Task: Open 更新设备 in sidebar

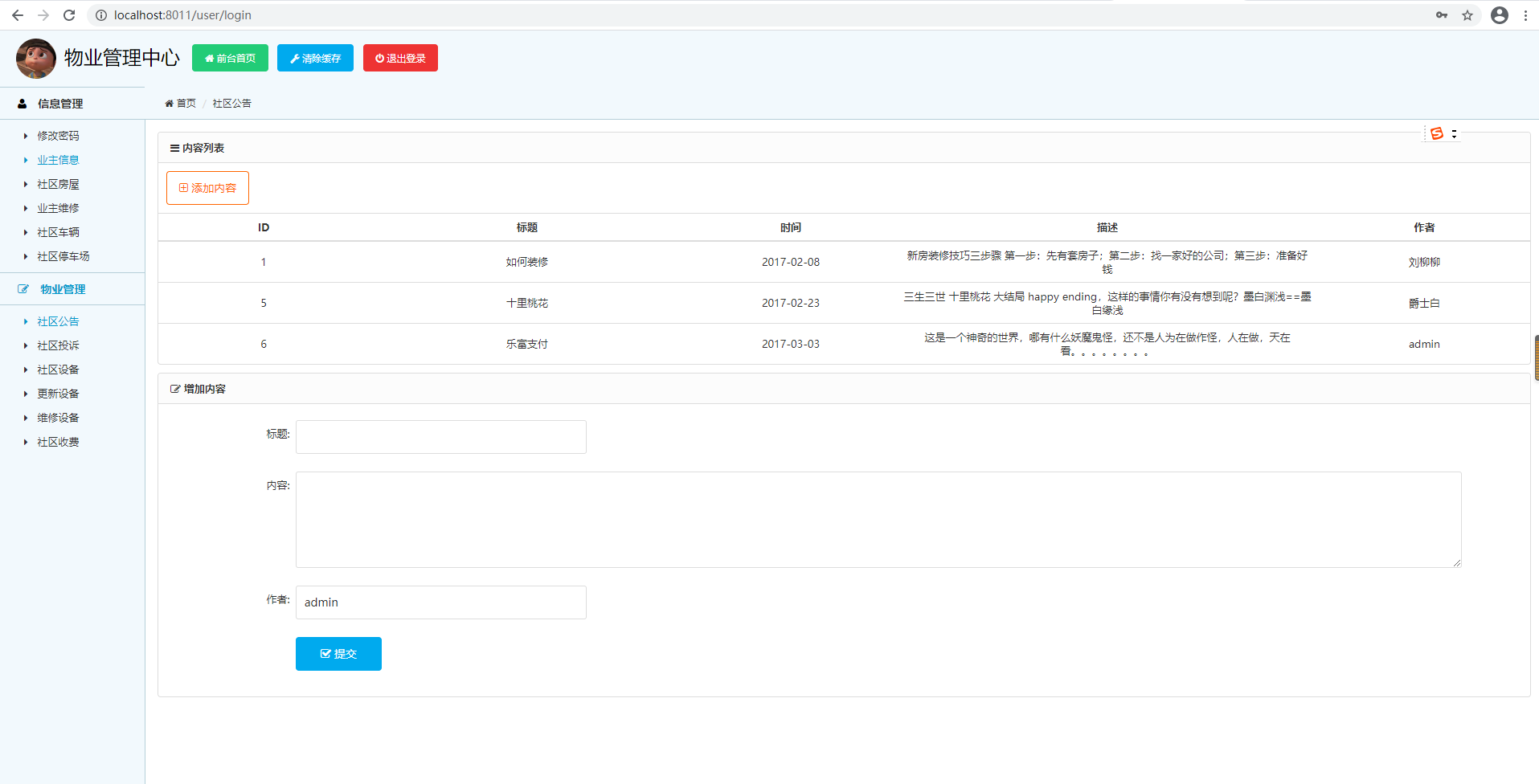Action: click(x=58, y=394)
